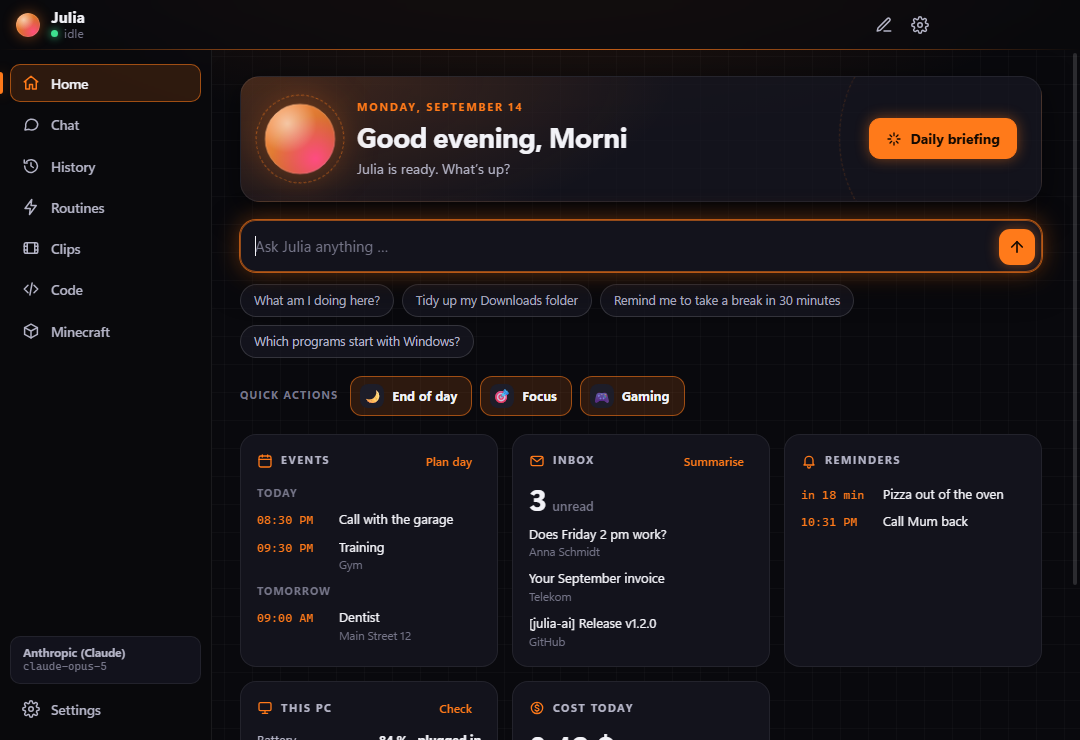
Task: Click the Code brackets icon in sidebar
Action: tap(31, 289)
